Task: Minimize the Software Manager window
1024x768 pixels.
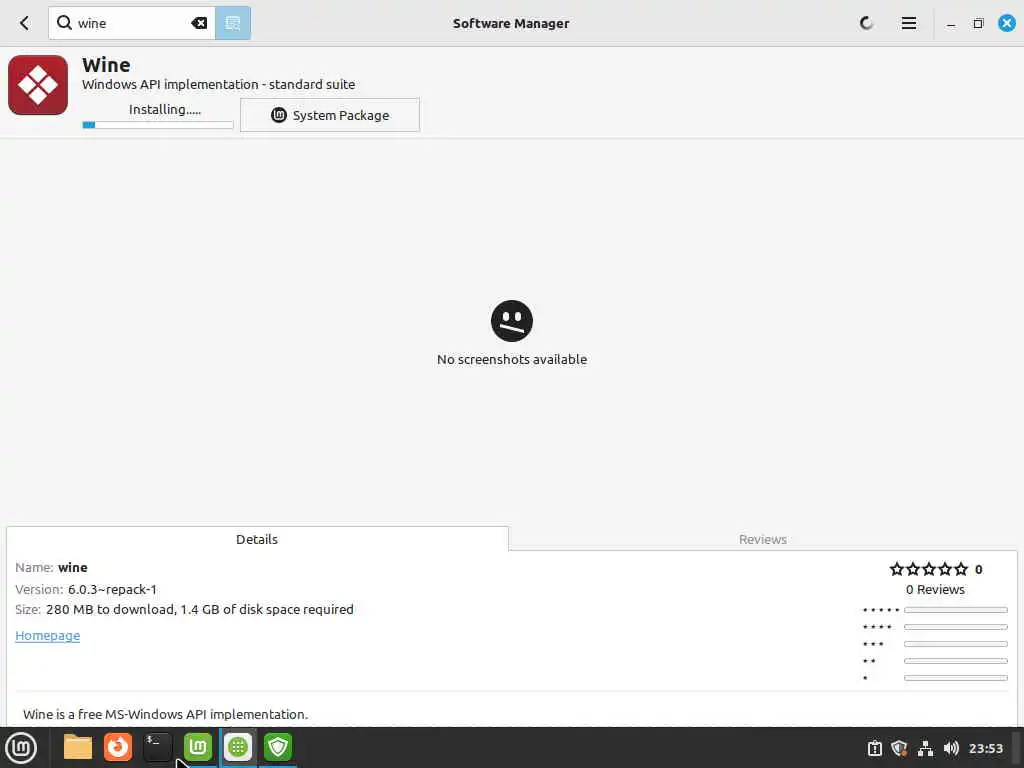Action: click(951, 24)
